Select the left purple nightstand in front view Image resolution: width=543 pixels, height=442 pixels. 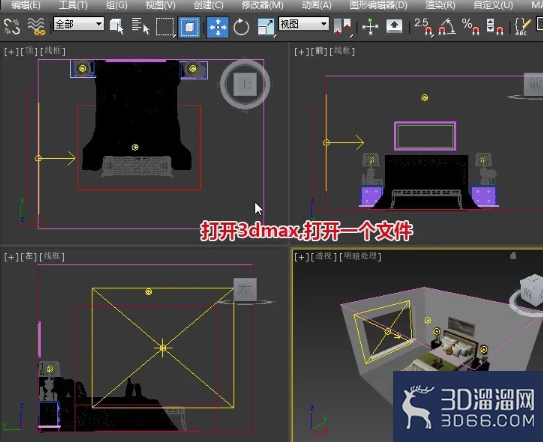[x=372, y=196]
